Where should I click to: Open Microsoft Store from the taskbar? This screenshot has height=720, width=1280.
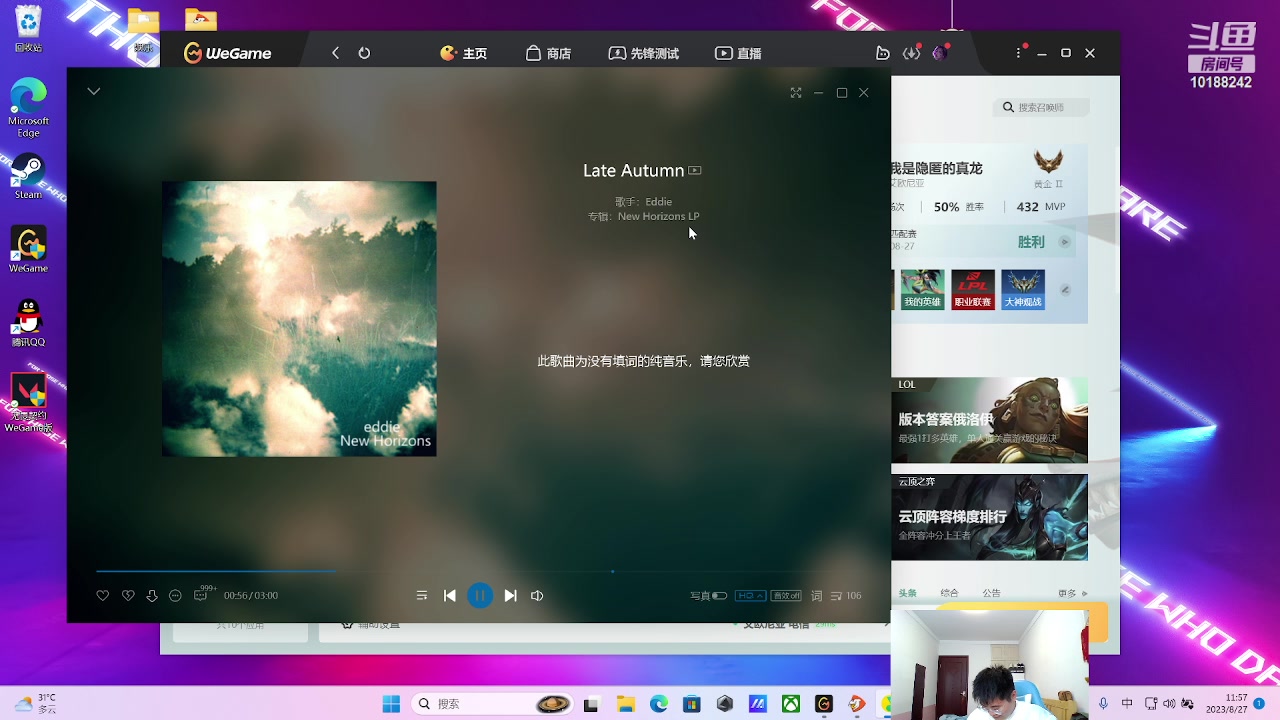coord(691,704)
